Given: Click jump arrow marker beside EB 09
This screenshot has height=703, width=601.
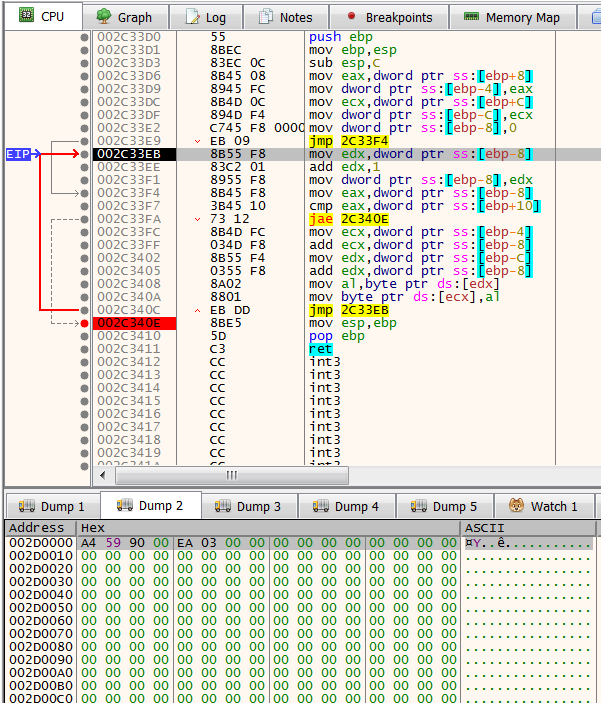Looking at the screenshot, I should click(197, 141).
